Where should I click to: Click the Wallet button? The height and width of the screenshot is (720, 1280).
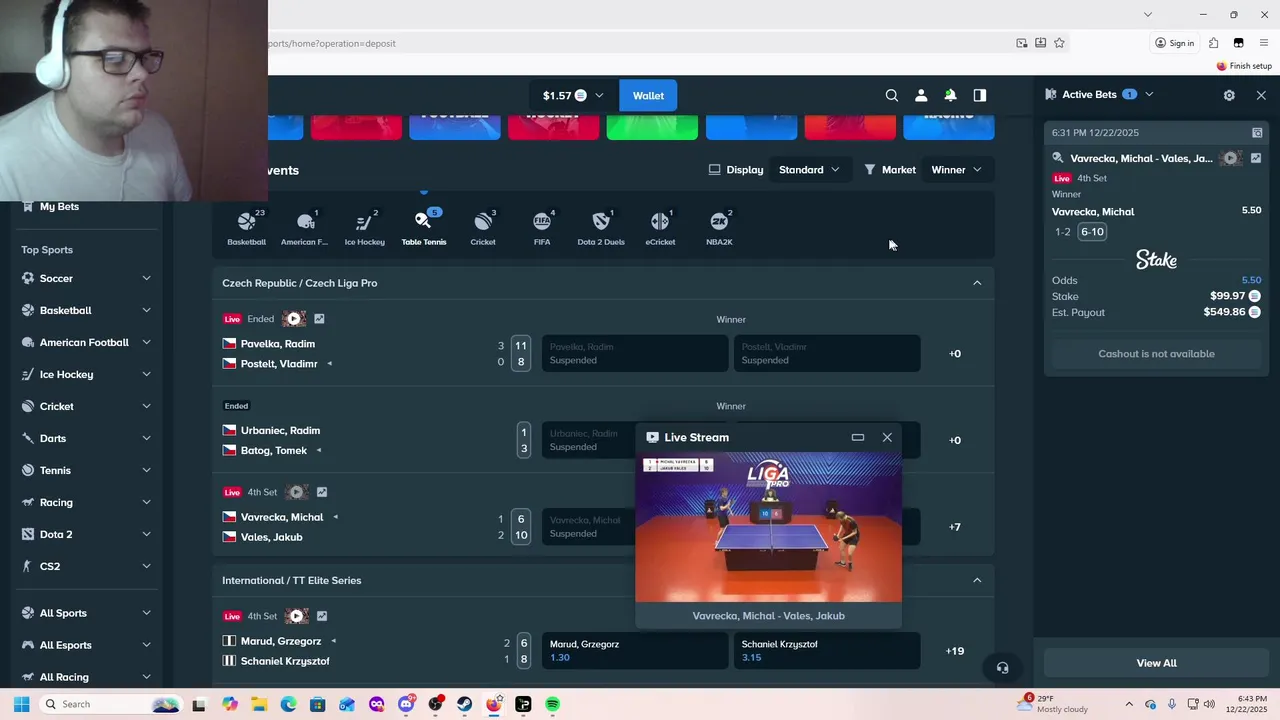(x=648, y=96)
